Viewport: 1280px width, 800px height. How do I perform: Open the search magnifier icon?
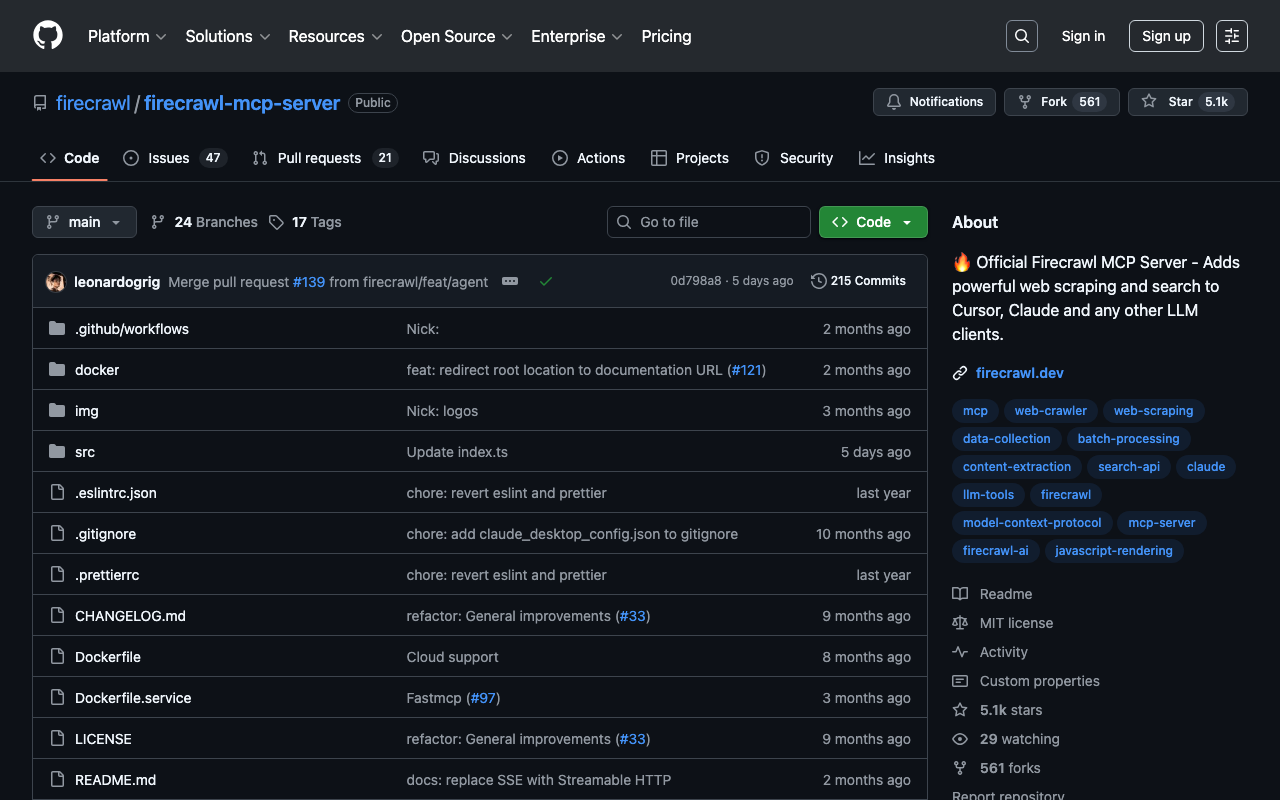[x=1021, y=36]
